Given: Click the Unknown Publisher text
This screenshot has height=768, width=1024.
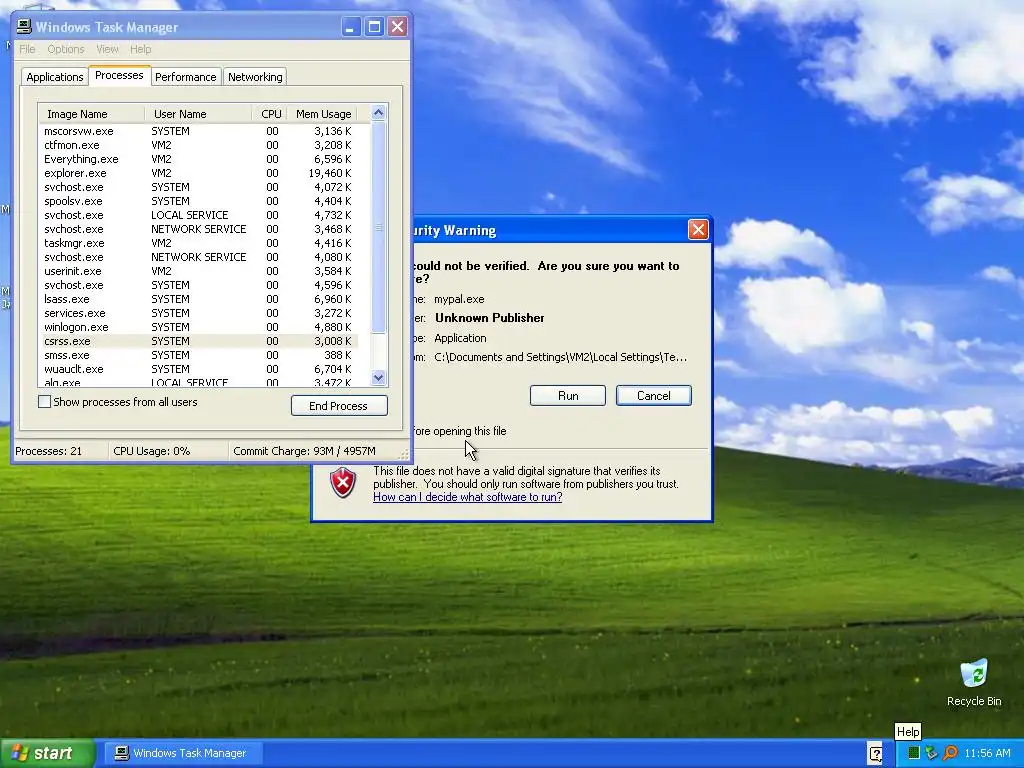Looking at the screenshot, I should point(490,318).
